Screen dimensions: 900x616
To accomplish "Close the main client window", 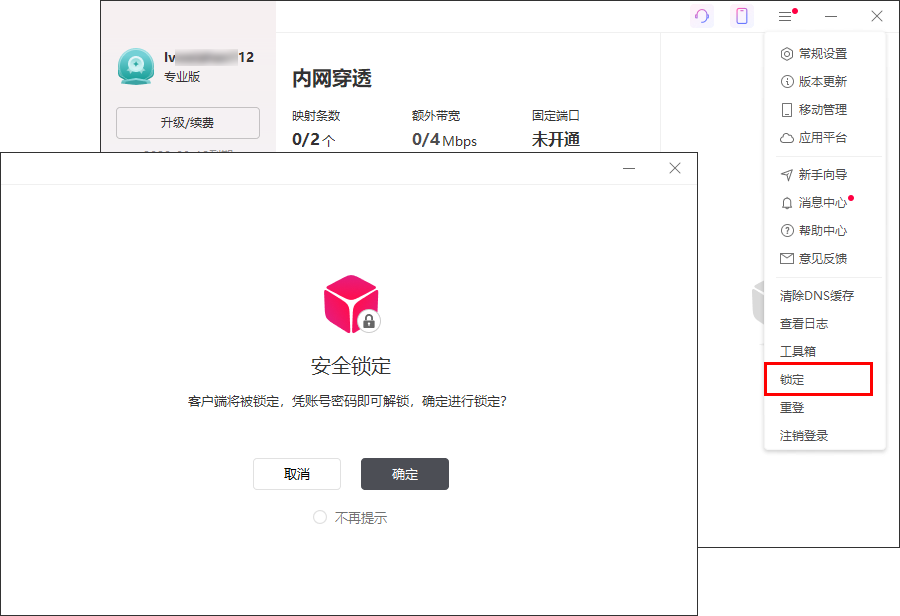I will [876, 16].
